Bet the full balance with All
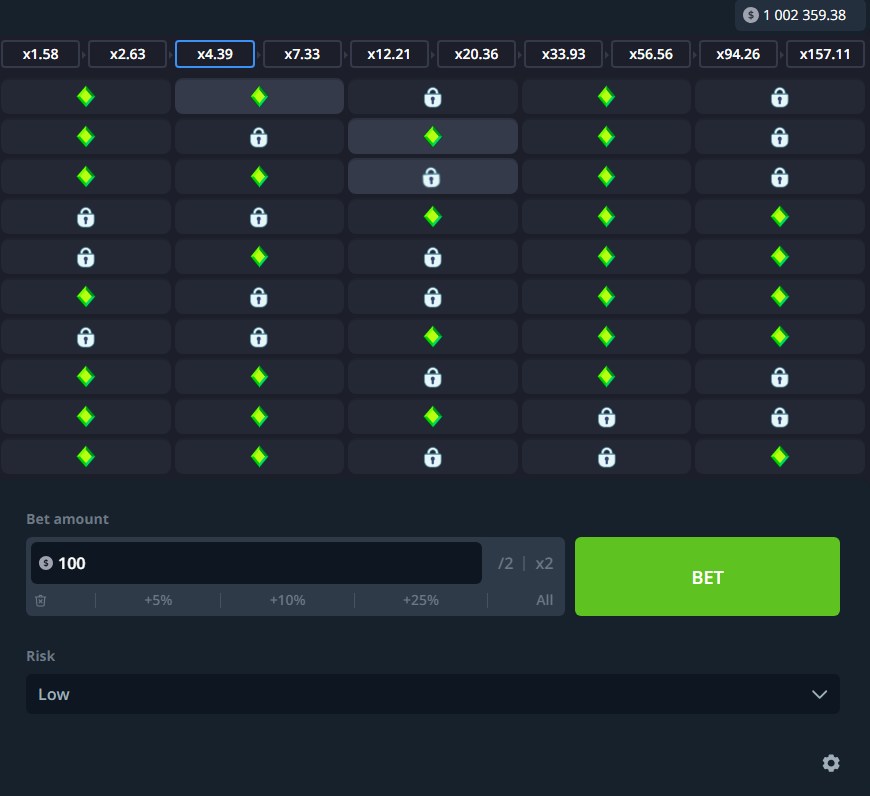The width and height of the screenshot is (870, 796). pos(544,600)
